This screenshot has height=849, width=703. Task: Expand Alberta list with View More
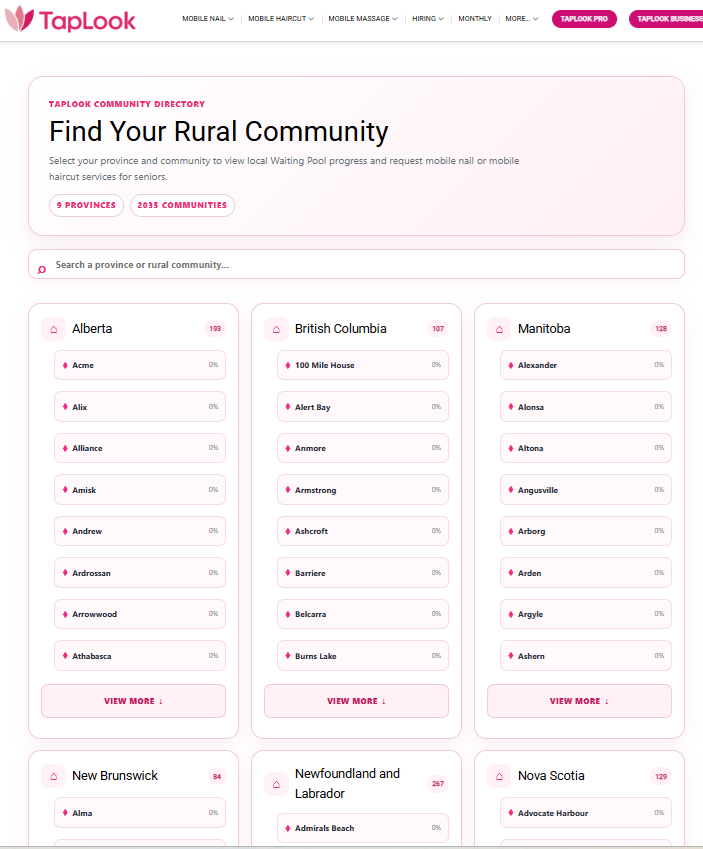pyautogui.click(x=133, y=701)
